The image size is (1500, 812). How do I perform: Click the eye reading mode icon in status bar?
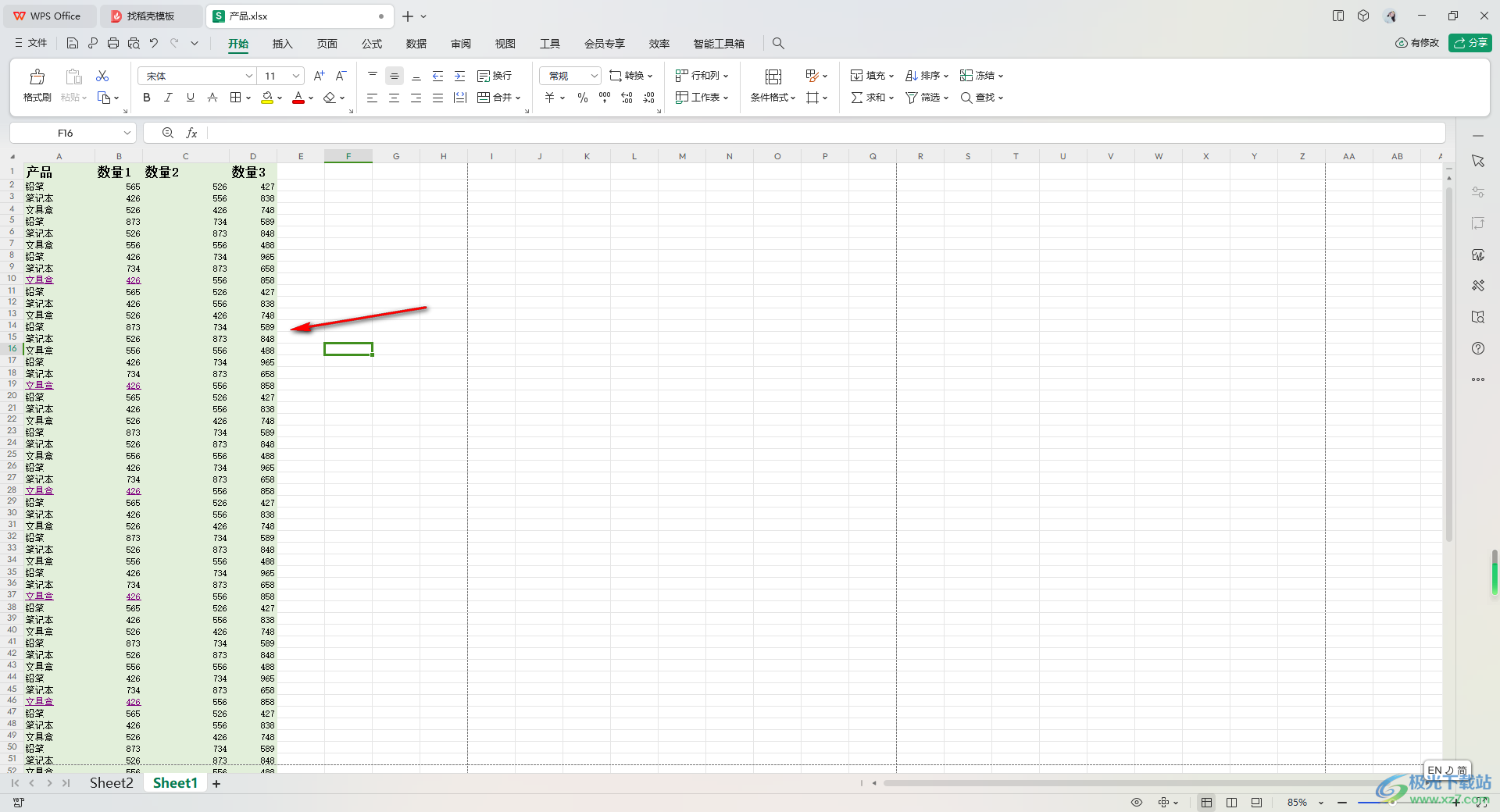pyautogui.click(x=1137, y=803)
